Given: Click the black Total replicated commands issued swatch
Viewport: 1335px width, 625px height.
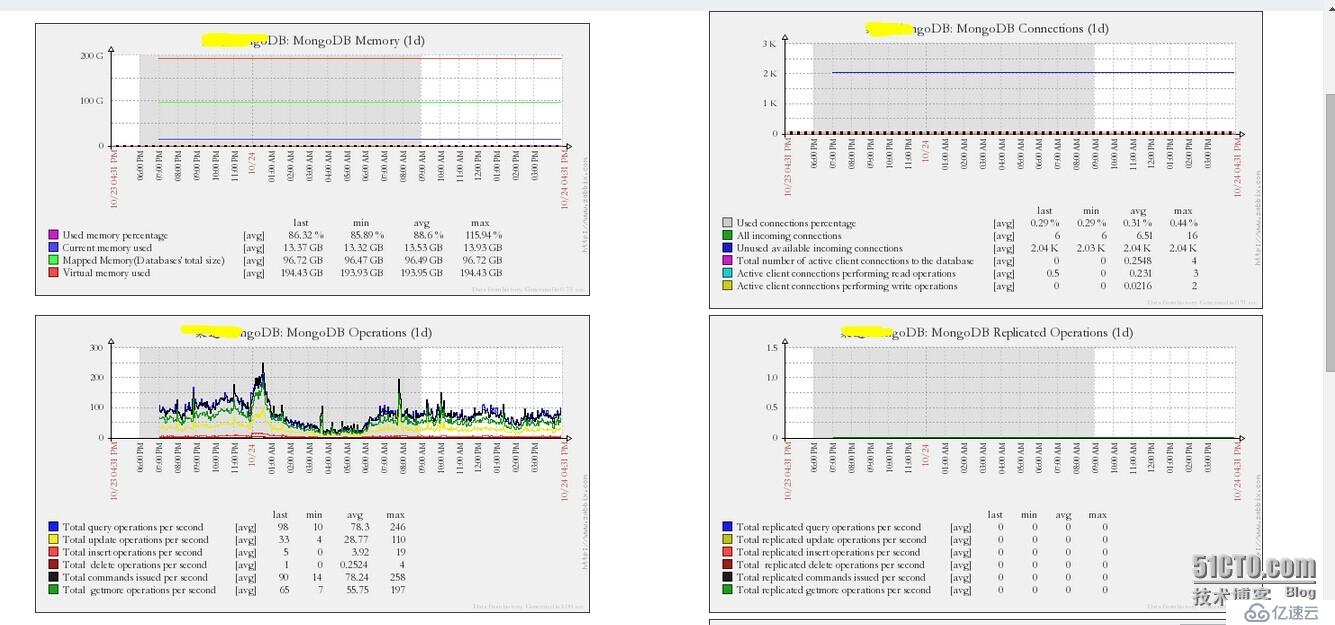Looking at the screenshot, I should (728, 577).
